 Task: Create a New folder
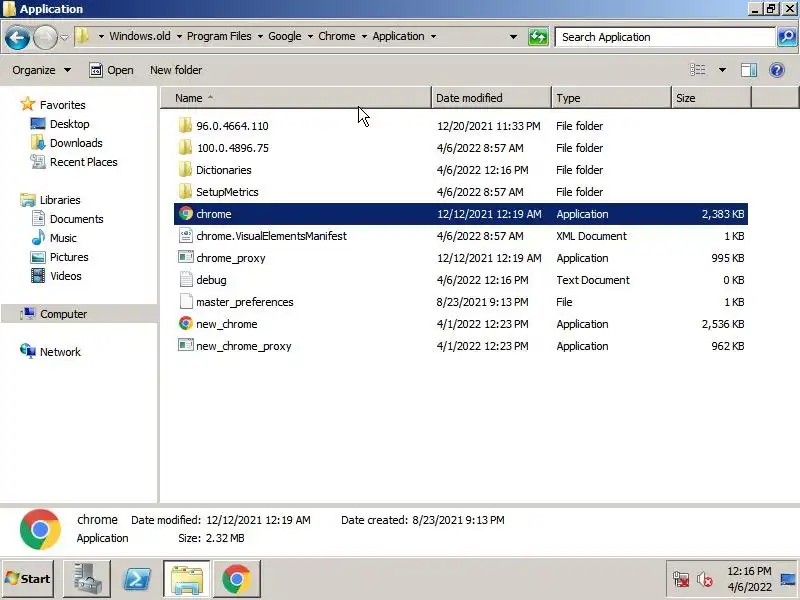(176, 70)
